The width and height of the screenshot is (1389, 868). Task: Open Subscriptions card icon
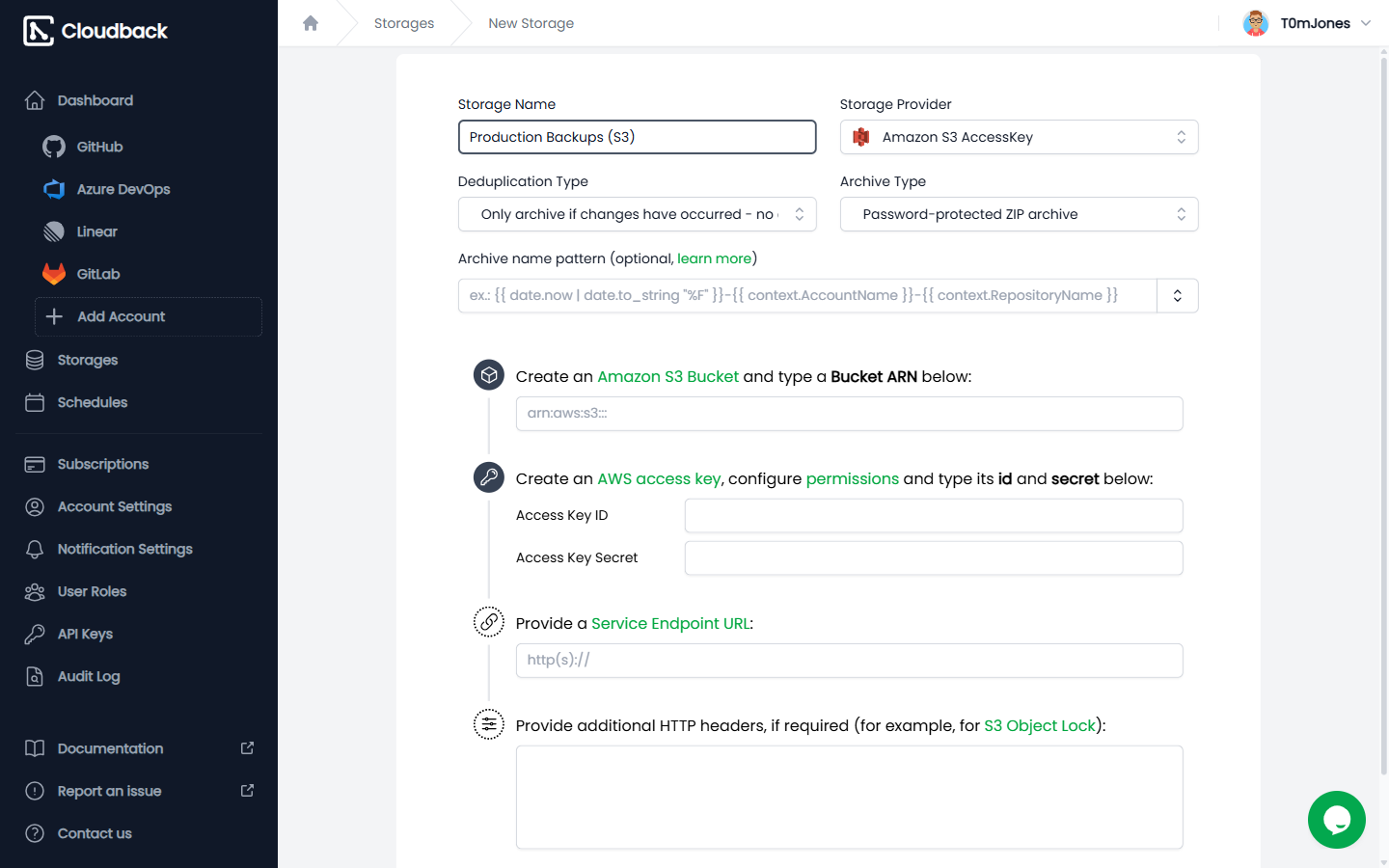[x=35, y=464]
